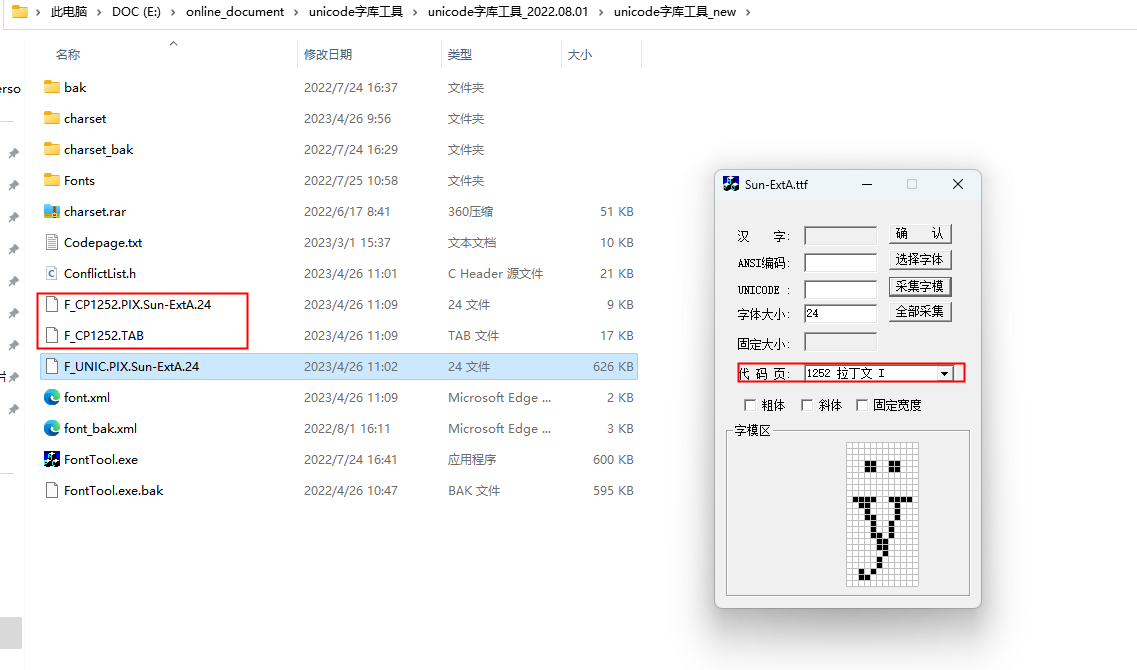
Task: Click the ANSI编码 input field
Action: [840, 262]
